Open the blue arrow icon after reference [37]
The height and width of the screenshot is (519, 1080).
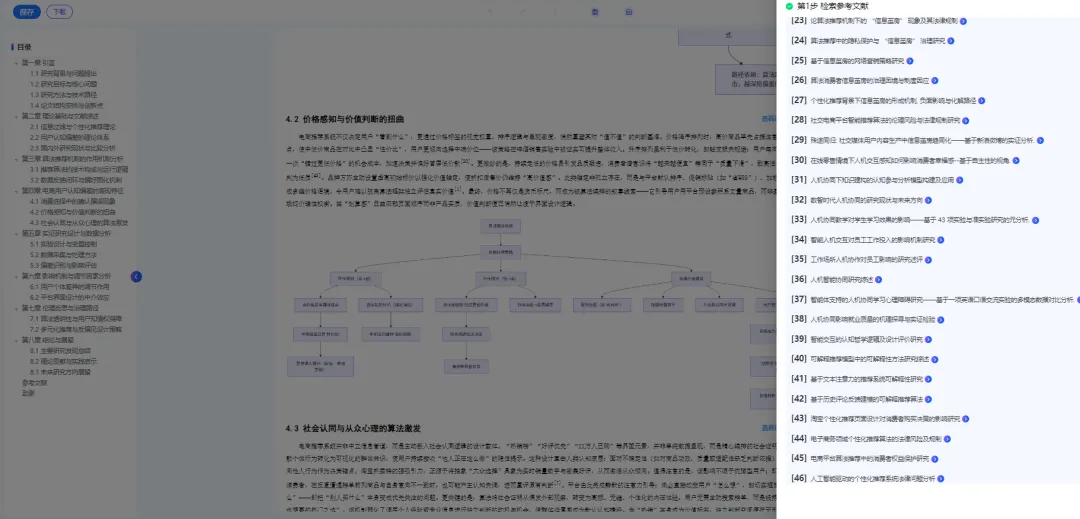tap(1077, 300)
